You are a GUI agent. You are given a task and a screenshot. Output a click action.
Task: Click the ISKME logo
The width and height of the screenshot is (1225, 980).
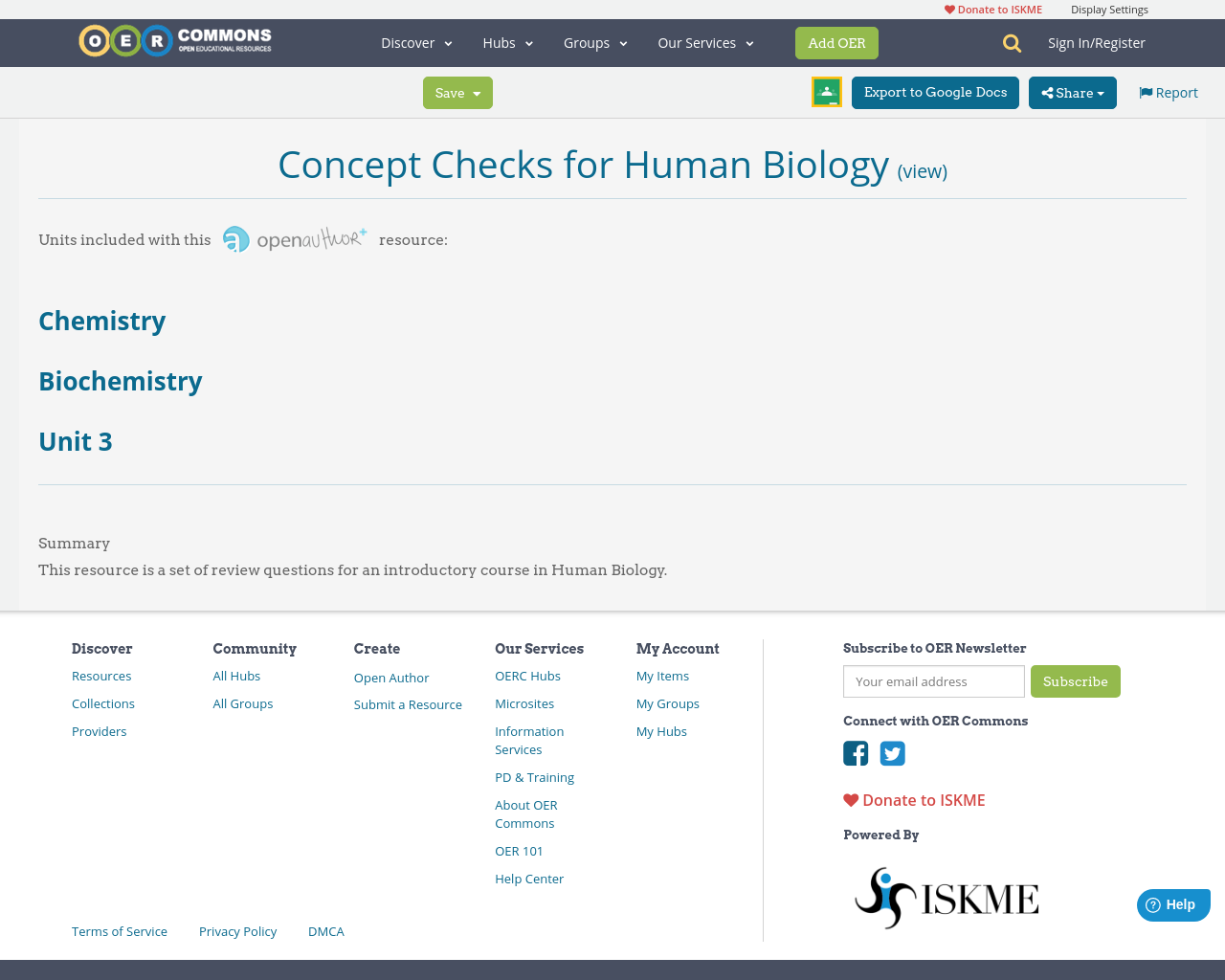click(x=946, y=897)
